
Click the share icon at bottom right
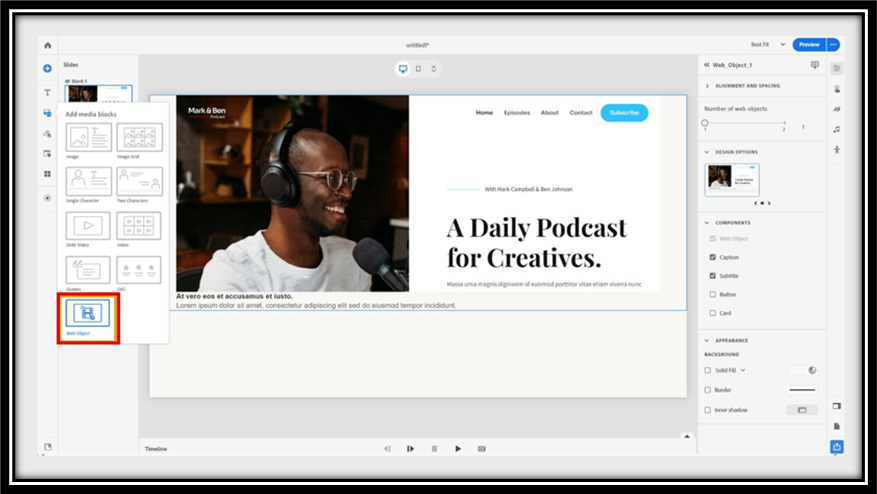click(837, 447)
